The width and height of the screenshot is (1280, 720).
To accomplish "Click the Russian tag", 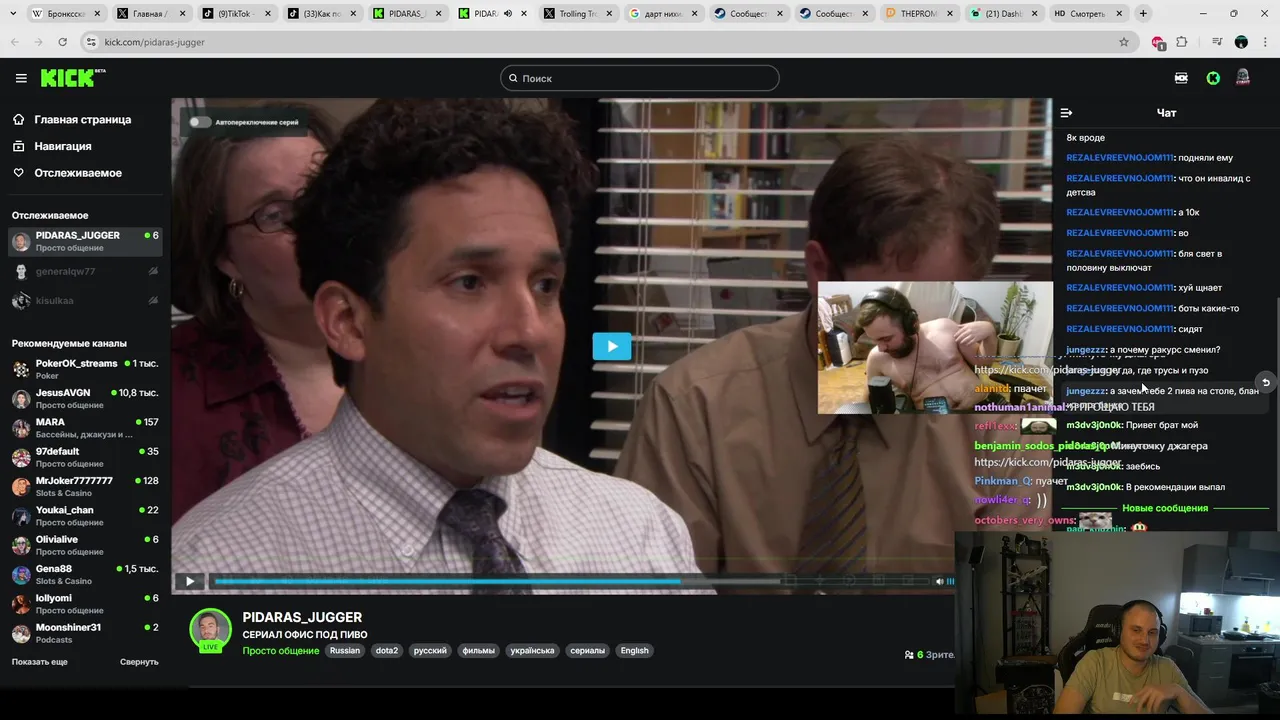I will pyautogui.click(x=345, y=651).
